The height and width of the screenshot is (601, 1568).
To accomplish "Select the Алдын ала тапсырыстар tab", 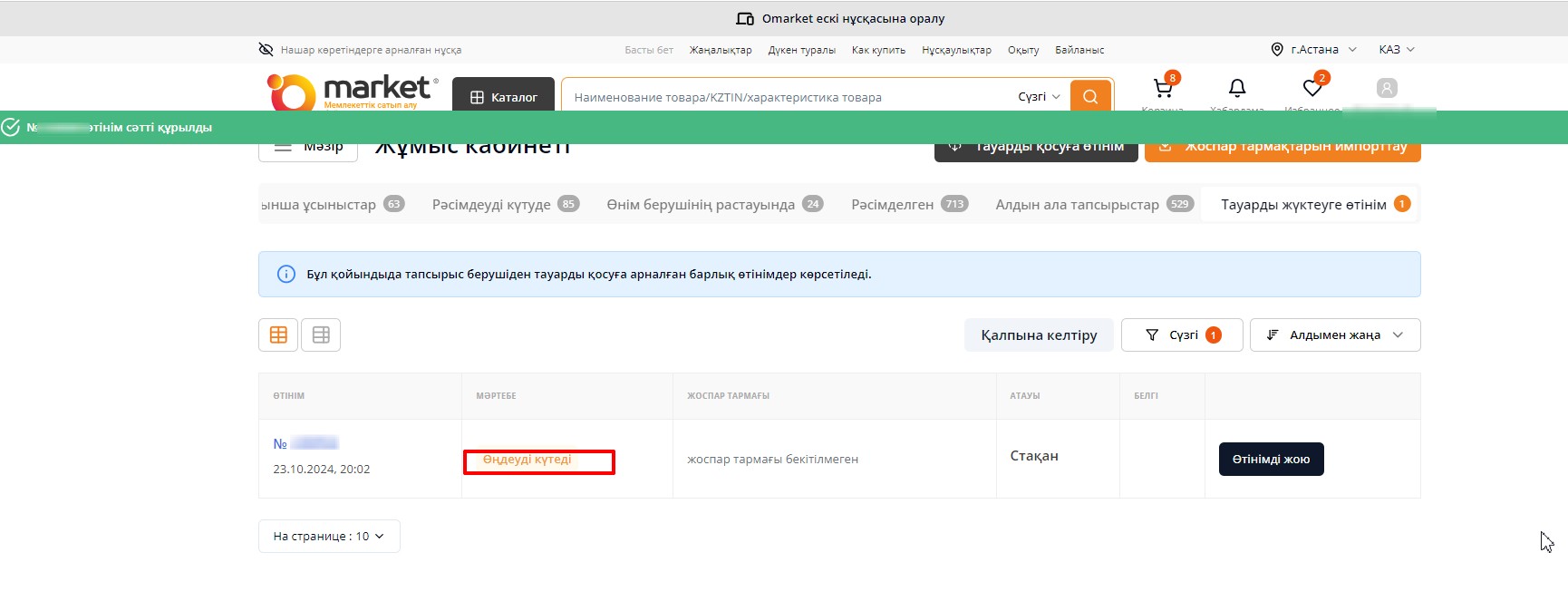I will (1093, 204).
